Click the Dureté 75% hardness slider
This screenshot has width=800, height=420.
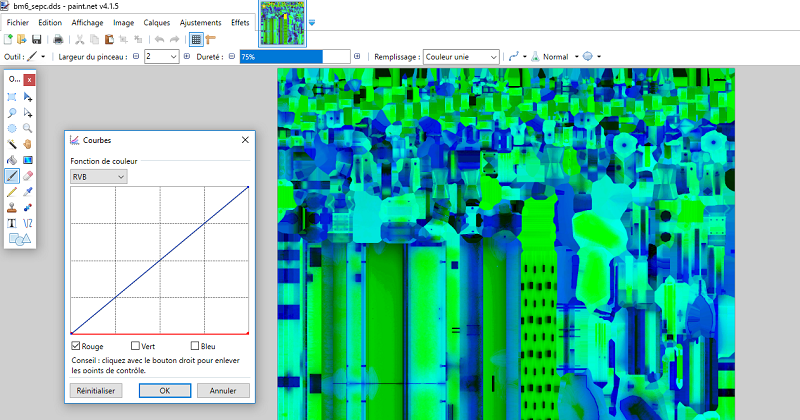[x=295, y=57]
